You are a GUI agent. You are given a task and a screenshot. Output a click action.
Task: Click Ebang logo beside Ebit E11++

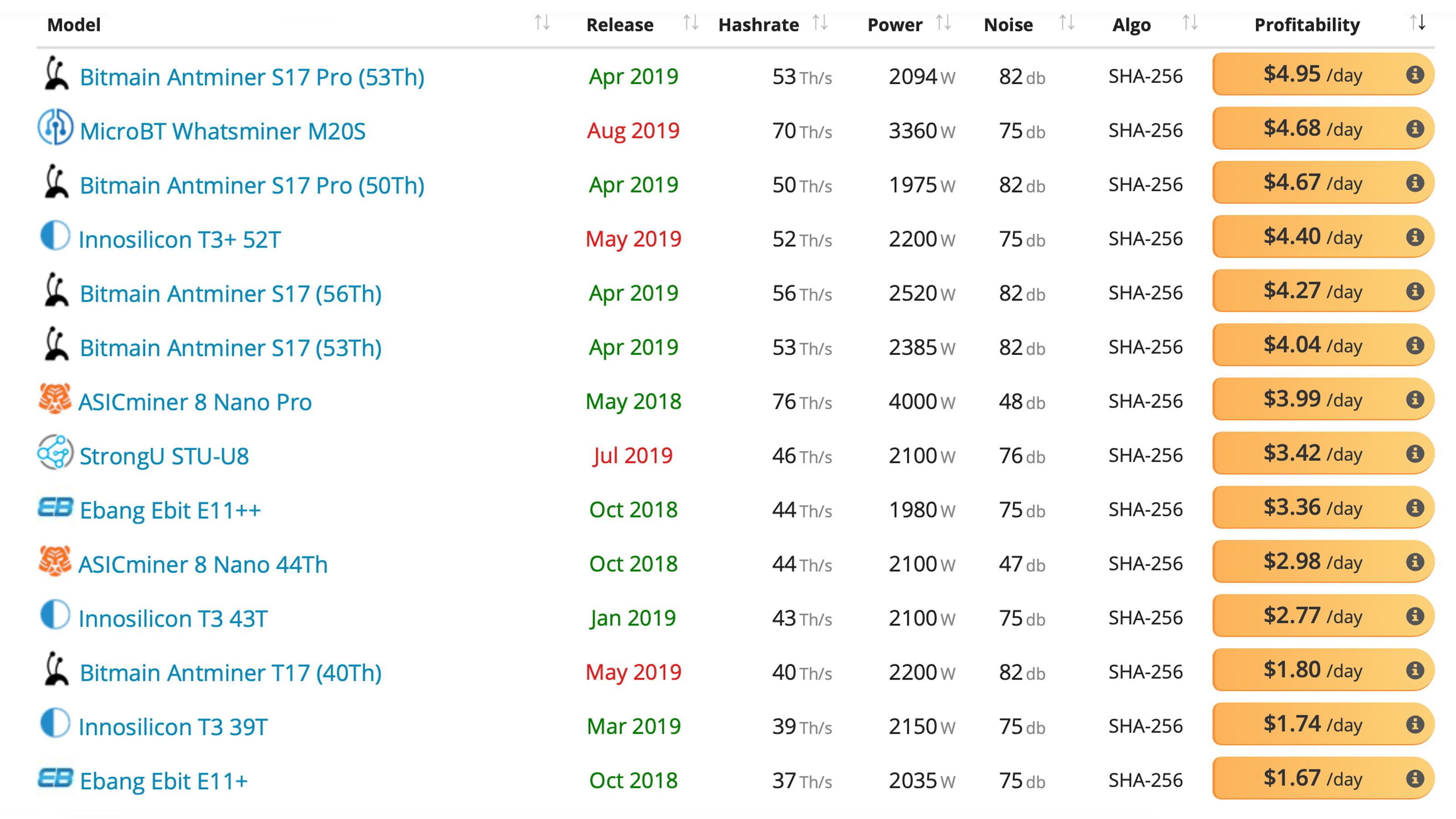[55, 507]
